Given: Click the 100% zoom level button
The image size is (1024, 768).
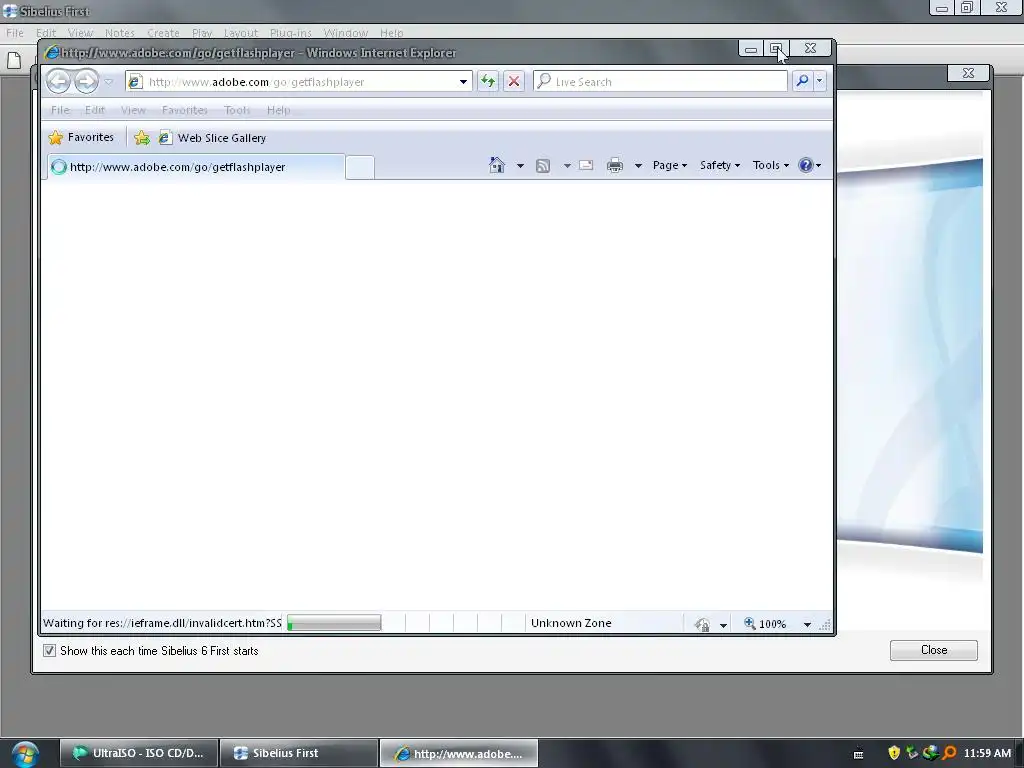Looking at the screenshot, I should pyautogui.click(x=765, y=624).
